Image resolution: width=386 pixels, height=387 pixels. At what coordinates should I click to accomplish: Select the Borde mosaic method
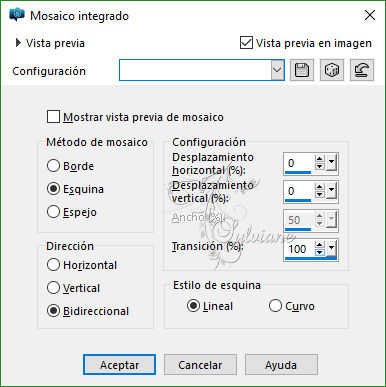[x=53, y=166]
